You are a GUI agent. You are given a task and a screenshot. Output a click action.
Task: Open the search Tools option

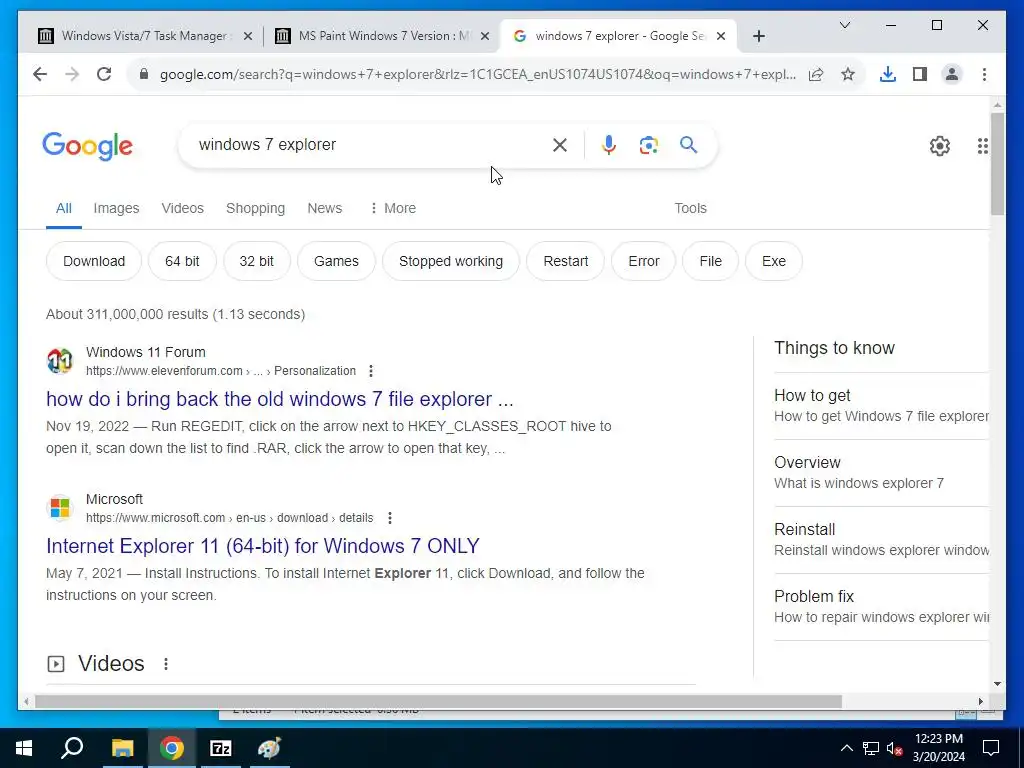click(690, 208)
